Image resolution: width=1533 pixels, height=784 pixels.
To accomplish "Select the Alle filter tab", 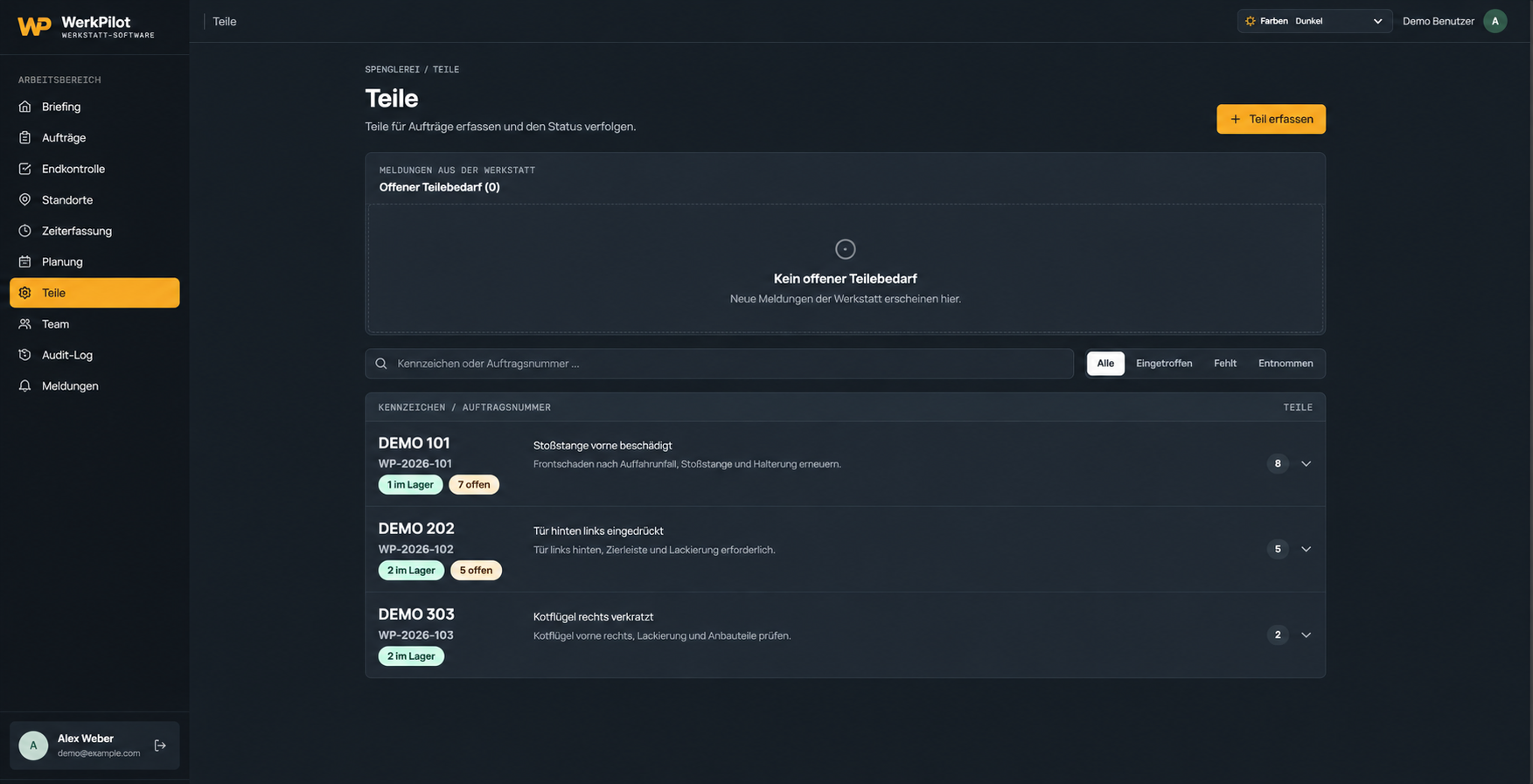I will pos(1105,364).
